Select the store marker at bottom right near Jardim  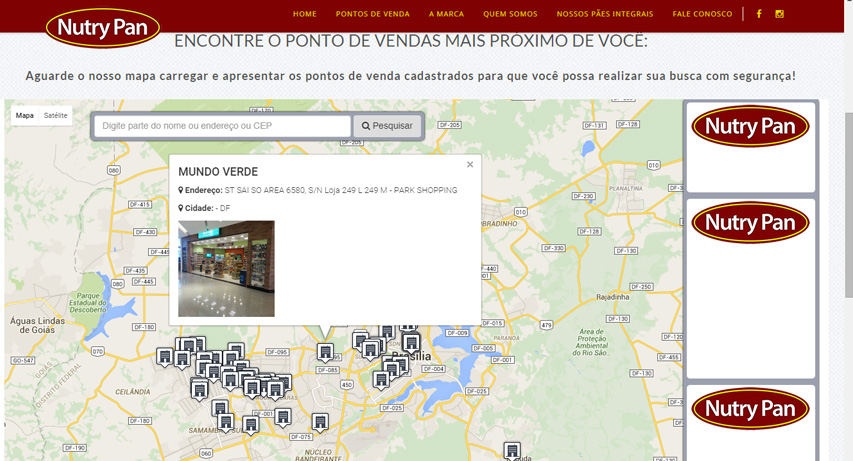click(x=511, y=451)
